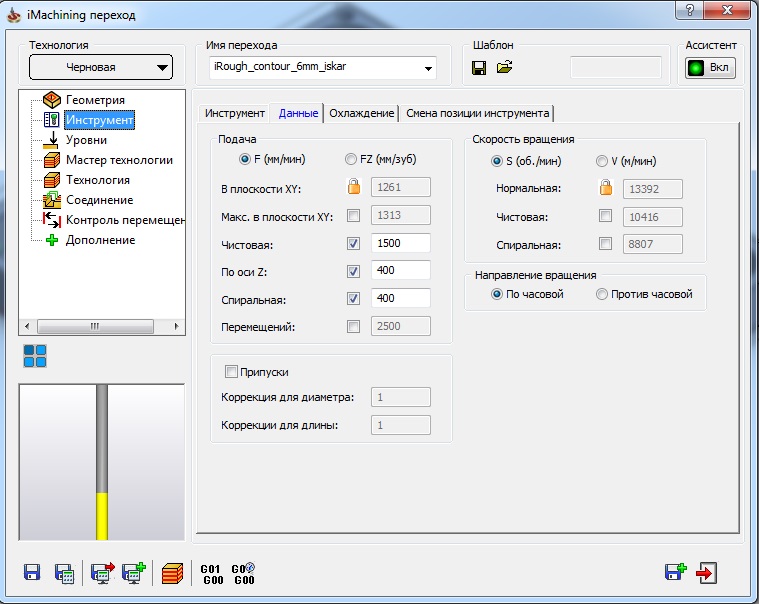Select Дополнение in the tree

[x=100, y=240]
